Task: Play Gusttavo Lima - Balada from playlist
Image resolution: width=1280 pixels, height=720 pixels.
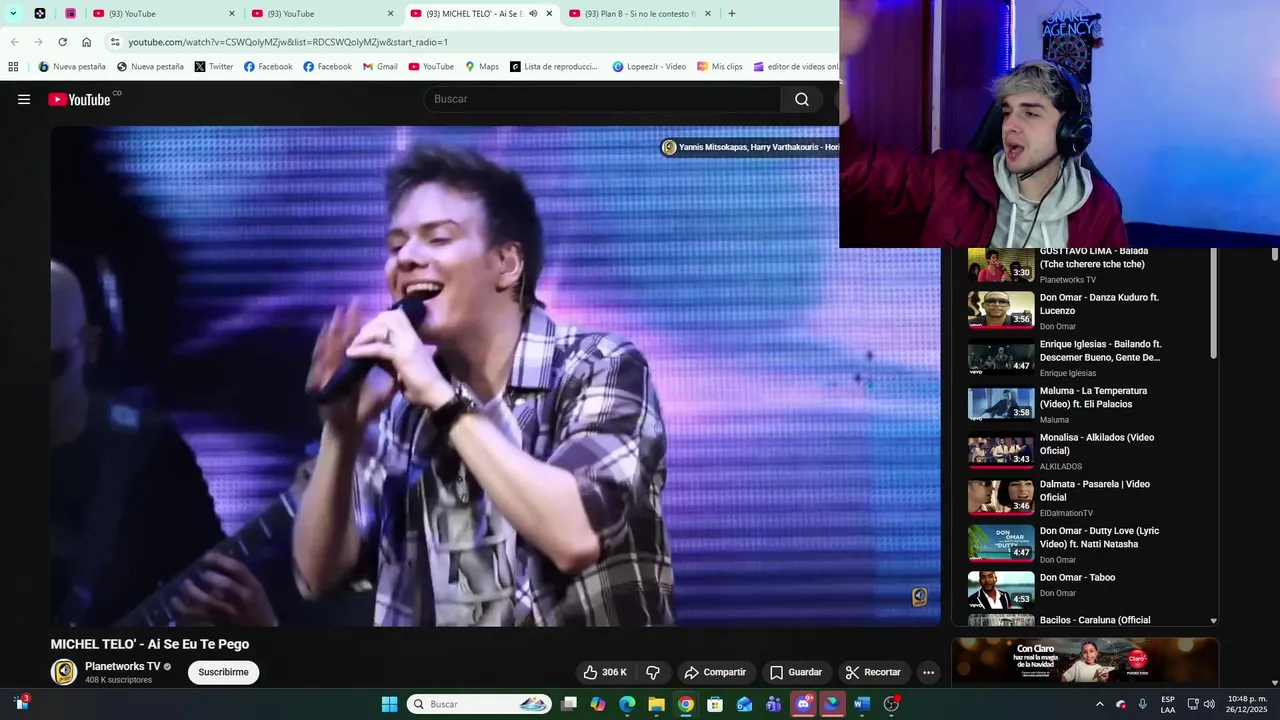Action: pyautogui.click(x=1086, y=265)
